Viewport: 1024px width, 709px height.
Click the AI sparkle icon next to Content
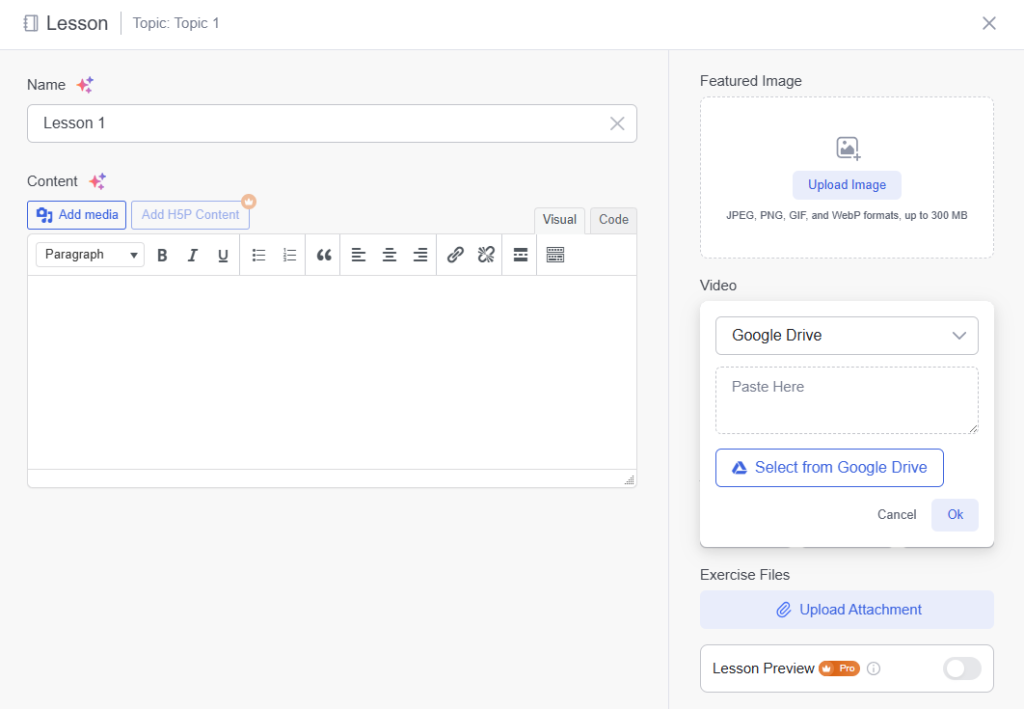(97, 181)
